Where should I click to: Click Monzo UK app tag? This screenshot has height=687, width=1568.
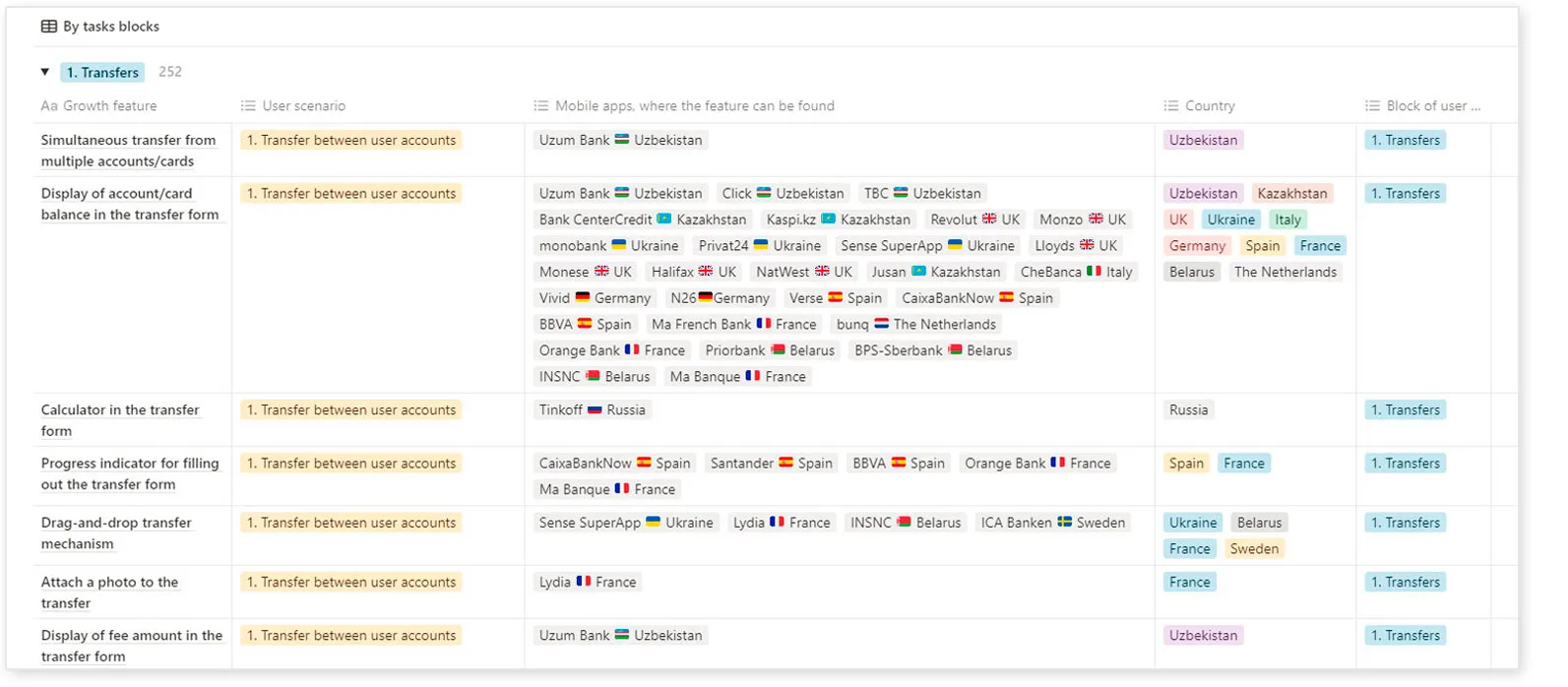[1083, 219]
